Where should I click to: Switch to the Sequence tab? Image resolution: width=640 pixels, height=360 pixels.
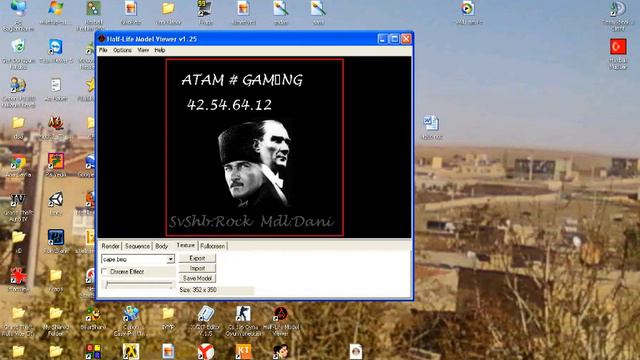pos(137,246)
